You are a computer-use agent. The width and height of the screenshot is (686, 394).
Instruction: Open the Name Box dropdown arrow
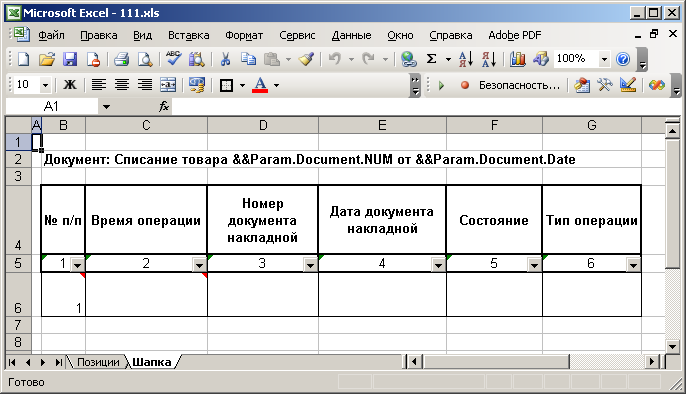(x=106, y=106)
